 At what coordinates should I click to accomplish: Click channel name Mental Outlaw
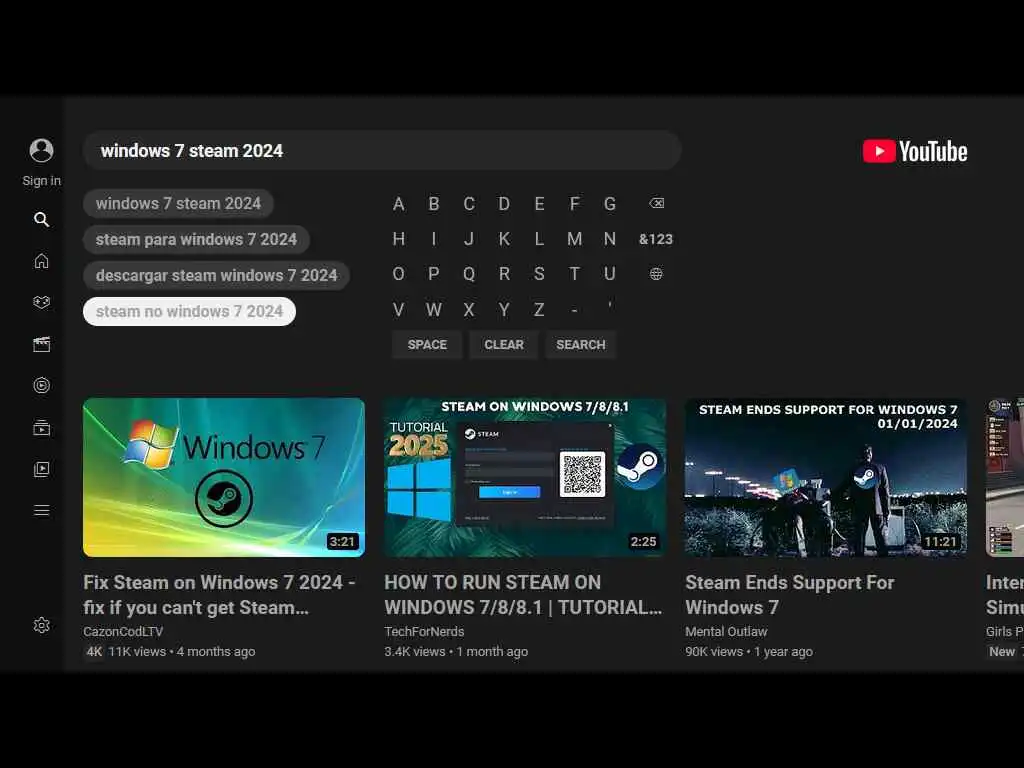(x=726, y=632)
